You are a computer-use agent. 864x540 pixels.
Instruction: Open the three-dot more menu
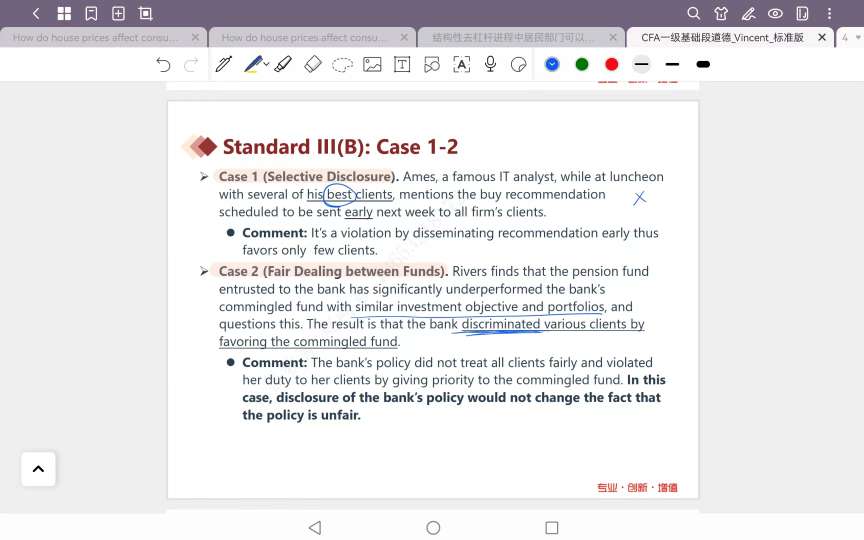coord(829,13)
